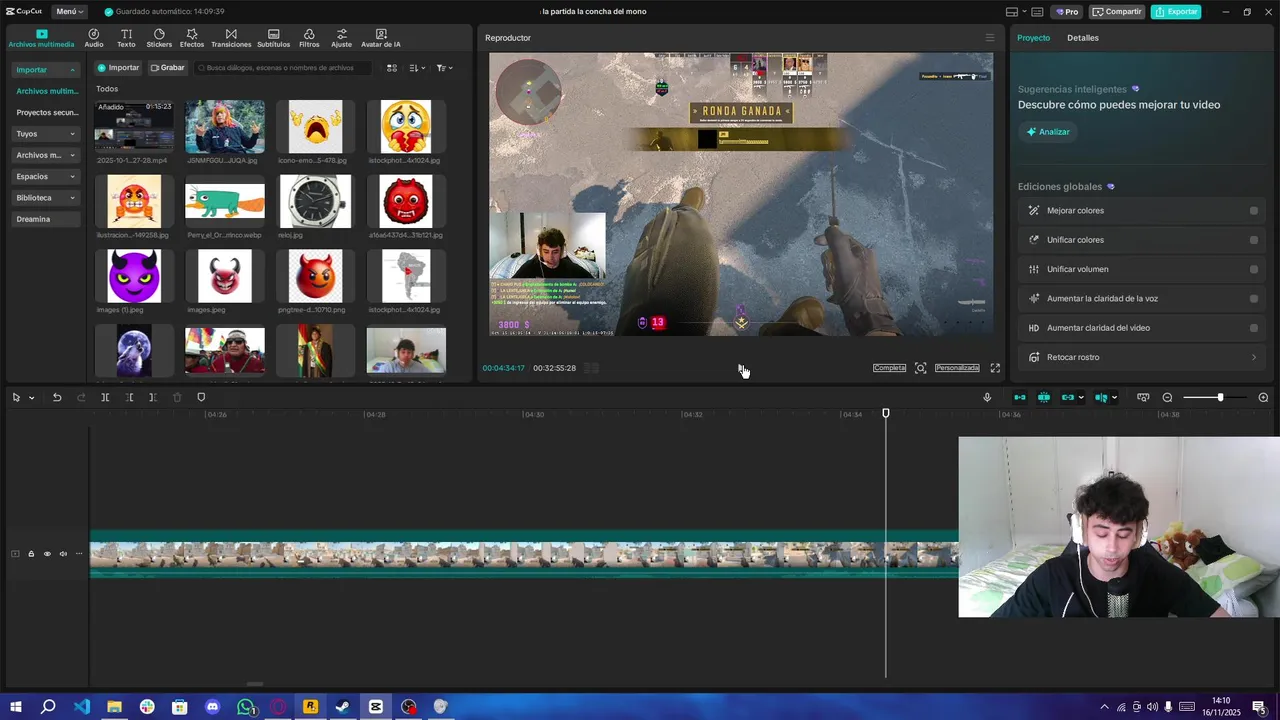
Task: Toggle auto snapping in timeline
Action: 1044,397
